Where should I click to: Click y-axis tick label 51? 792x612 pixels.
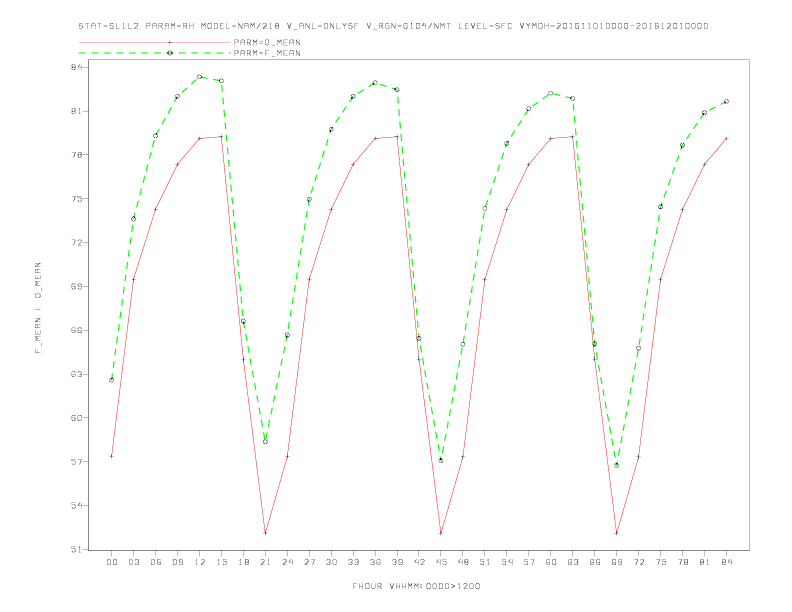point(77,549)
